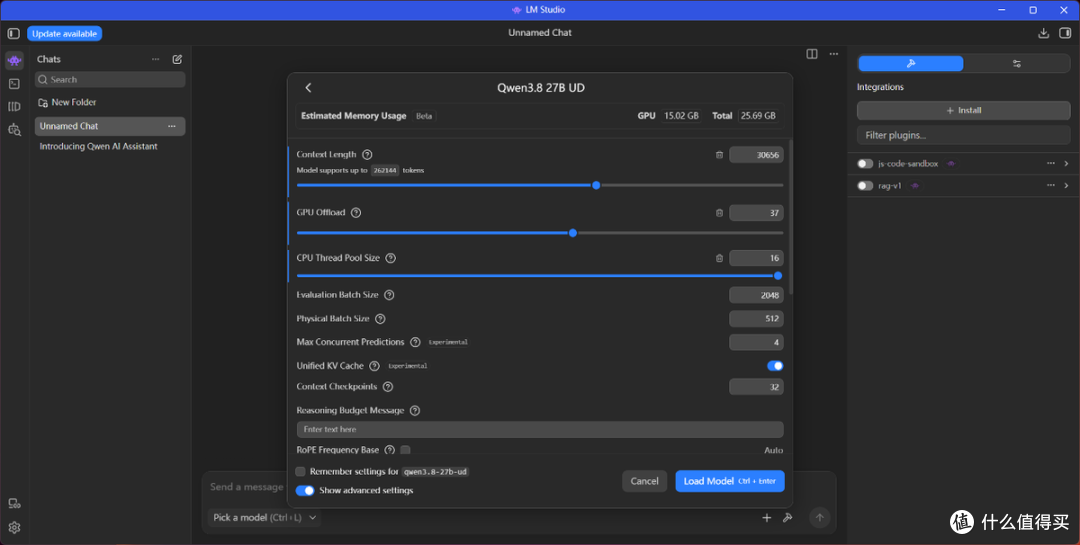
Task: Open more options for Unnamed Chat
Action: click(172, 126)
